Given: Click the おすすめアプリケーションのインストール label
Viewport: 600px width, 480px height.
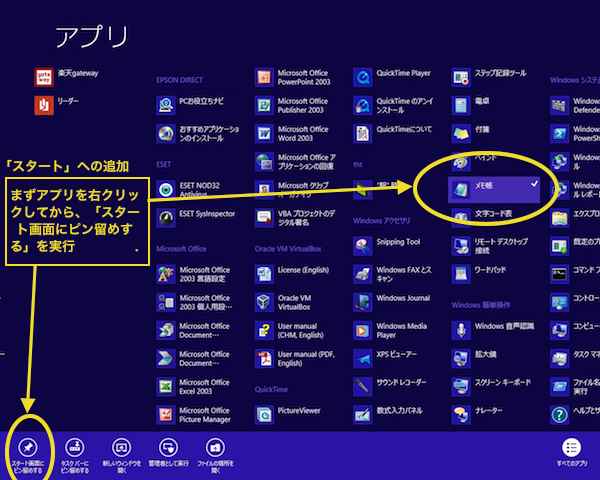Looking at the screenshot, I should point(209,134).
